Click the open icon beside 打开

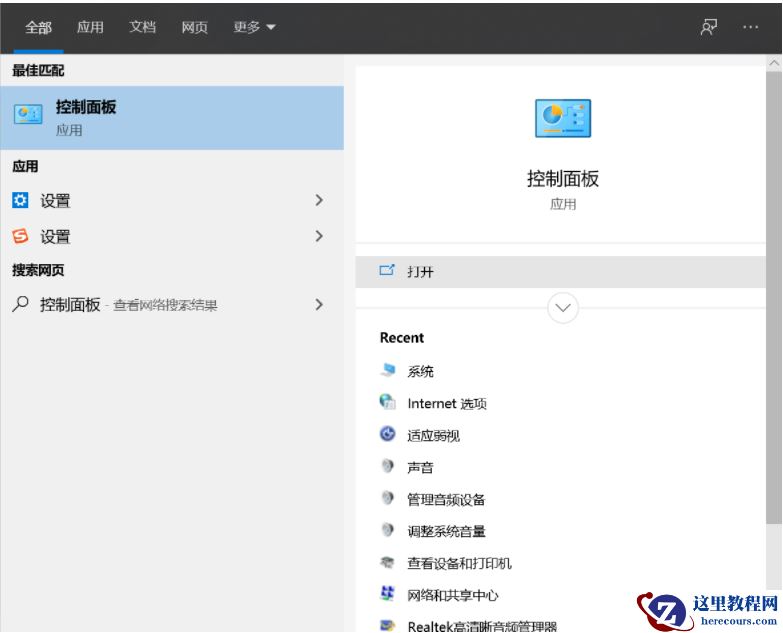coord(387,271)
